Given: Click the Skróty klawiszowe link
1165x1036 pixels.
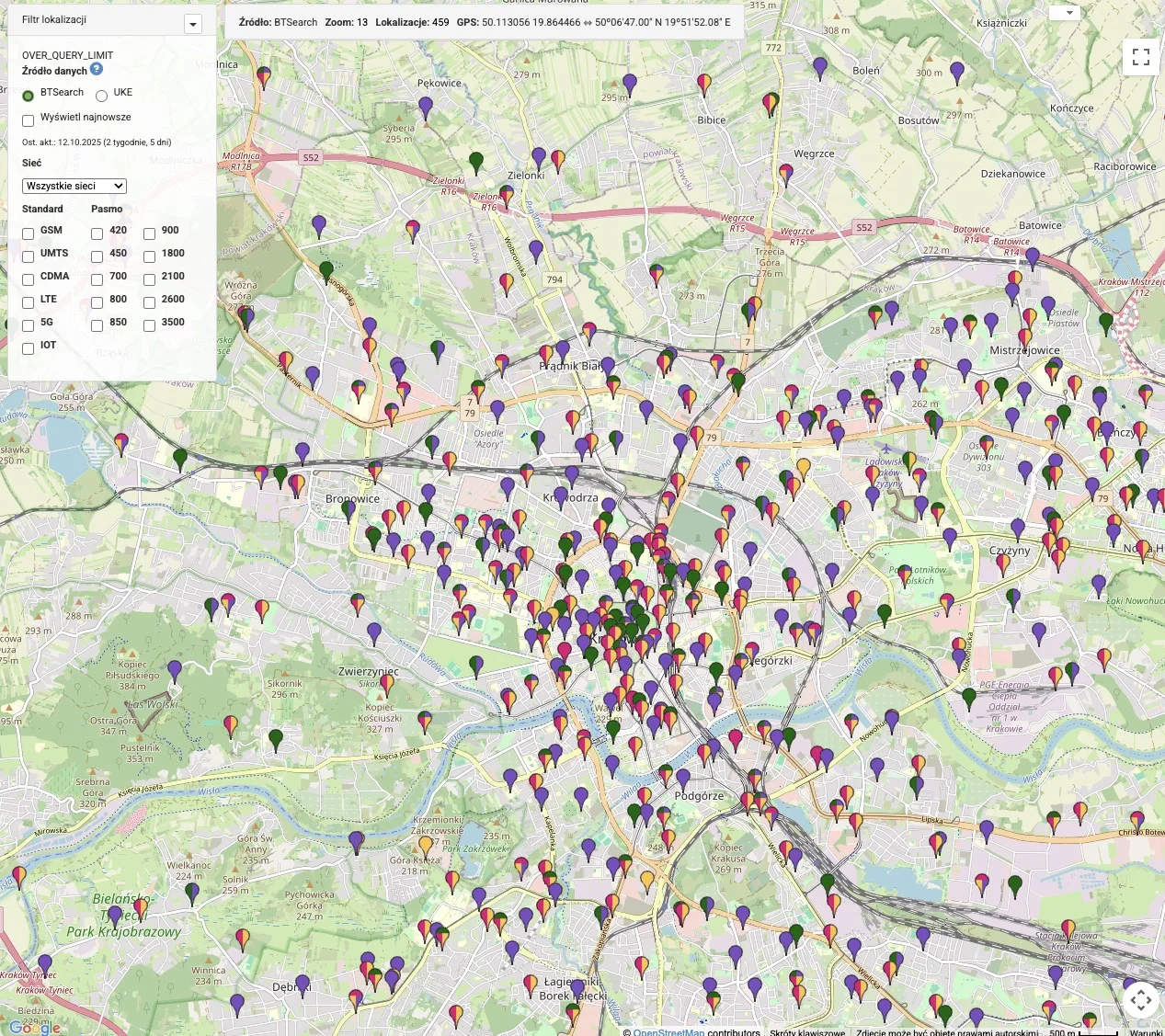Looking at the screenshot, I should point(807,1032).
